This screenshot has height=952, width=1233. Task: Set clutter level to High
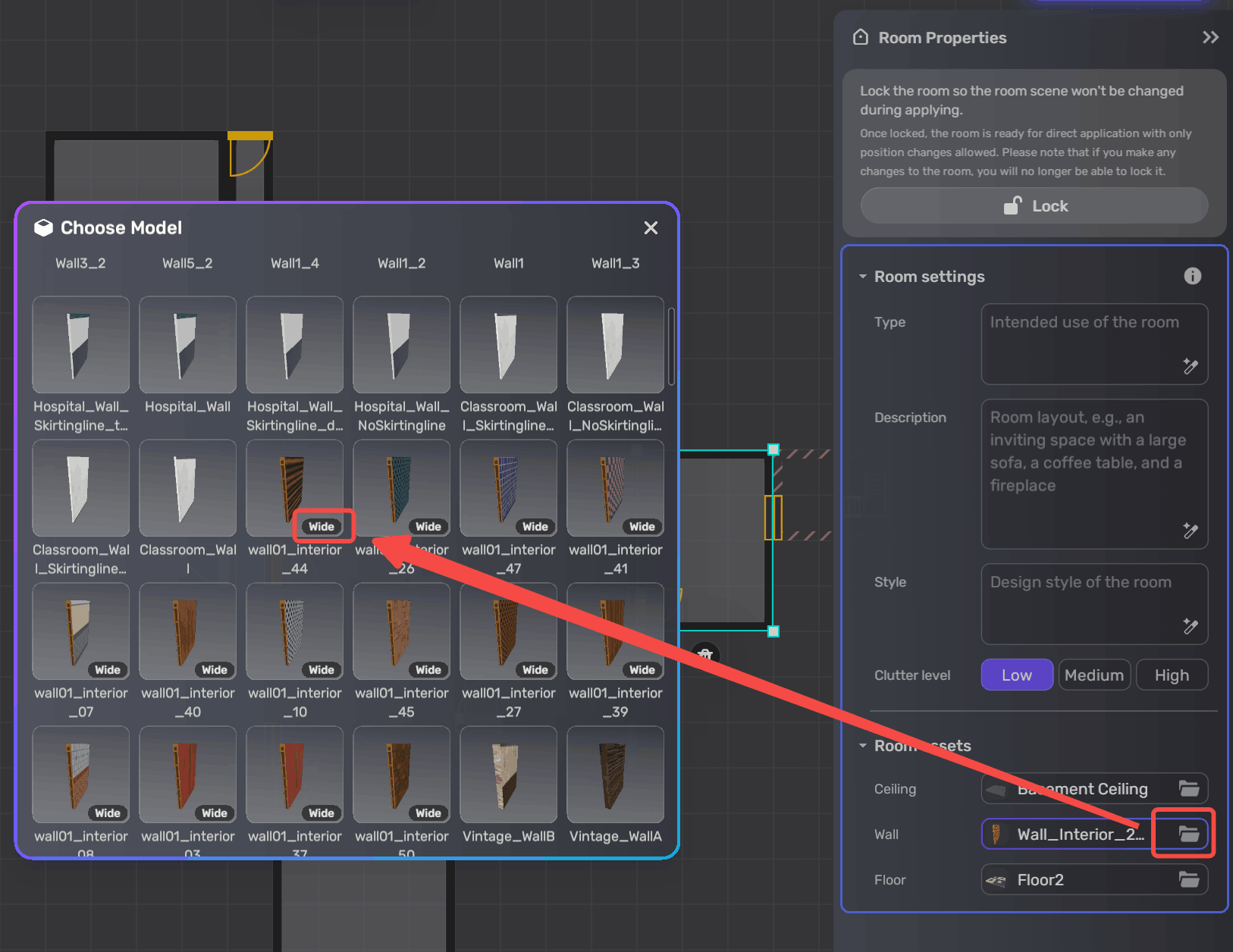[1171, 675]
